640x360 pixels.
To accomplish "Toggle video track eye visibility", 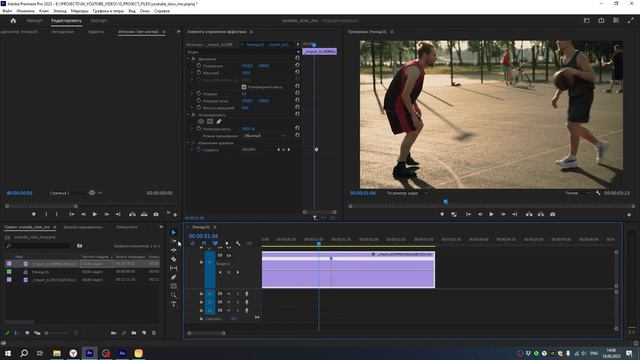I will pos(229,256).
